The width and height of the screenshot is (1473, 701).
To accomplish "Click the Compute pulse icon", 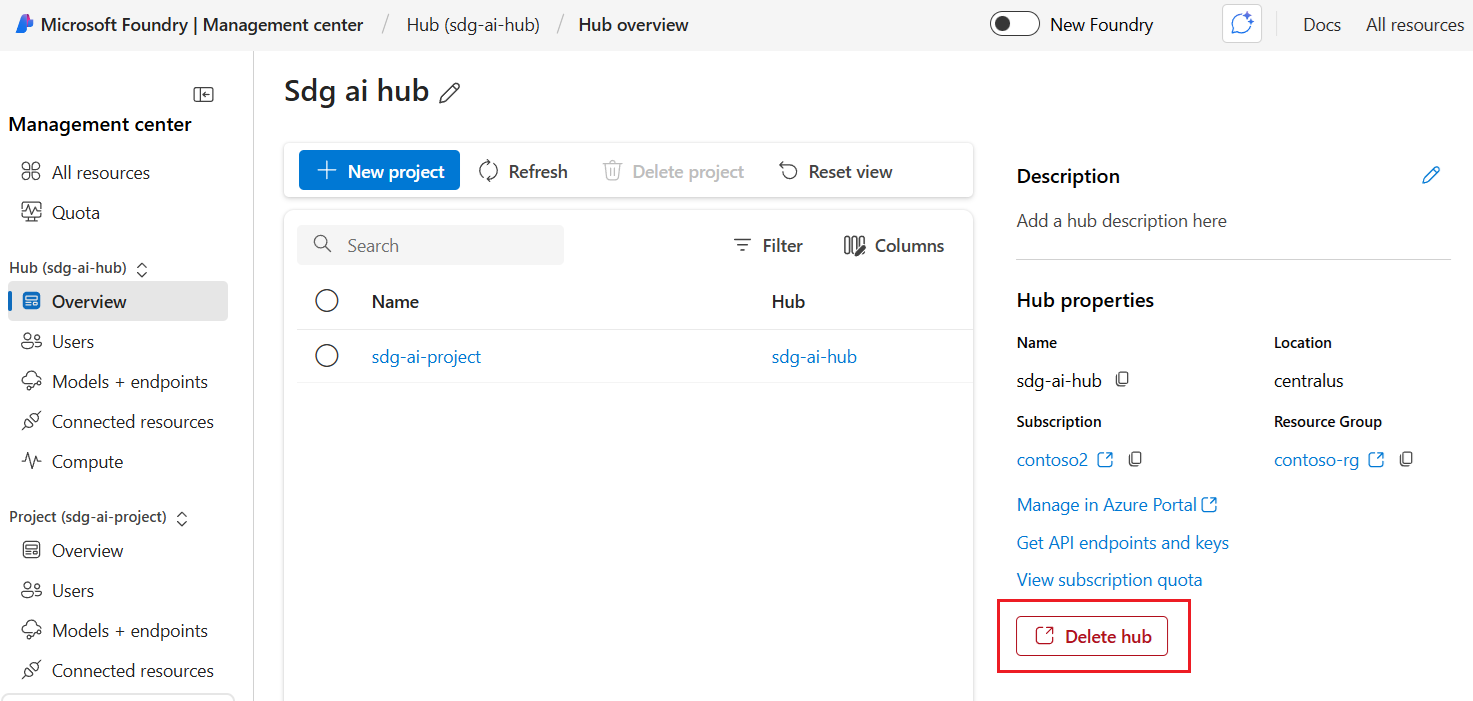I will (x=31, y=461).
